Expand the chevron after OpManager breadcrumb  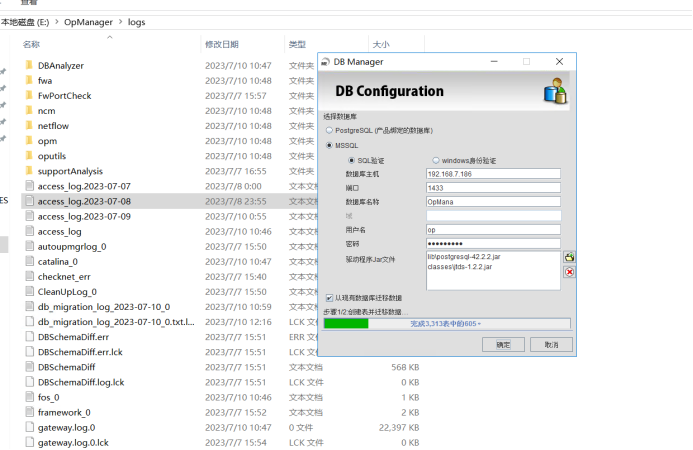click(120, 22)
